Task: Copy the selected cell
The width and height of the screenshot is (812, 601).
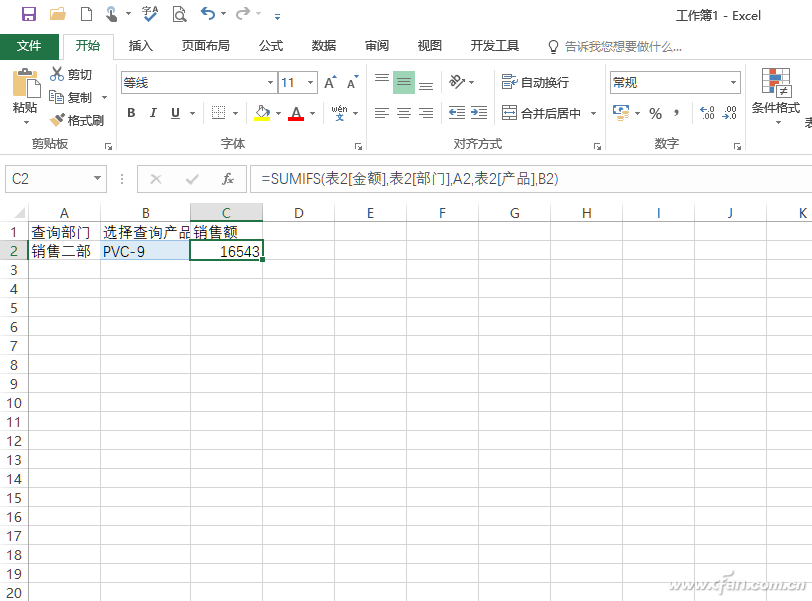Action: tap(70, 97)
